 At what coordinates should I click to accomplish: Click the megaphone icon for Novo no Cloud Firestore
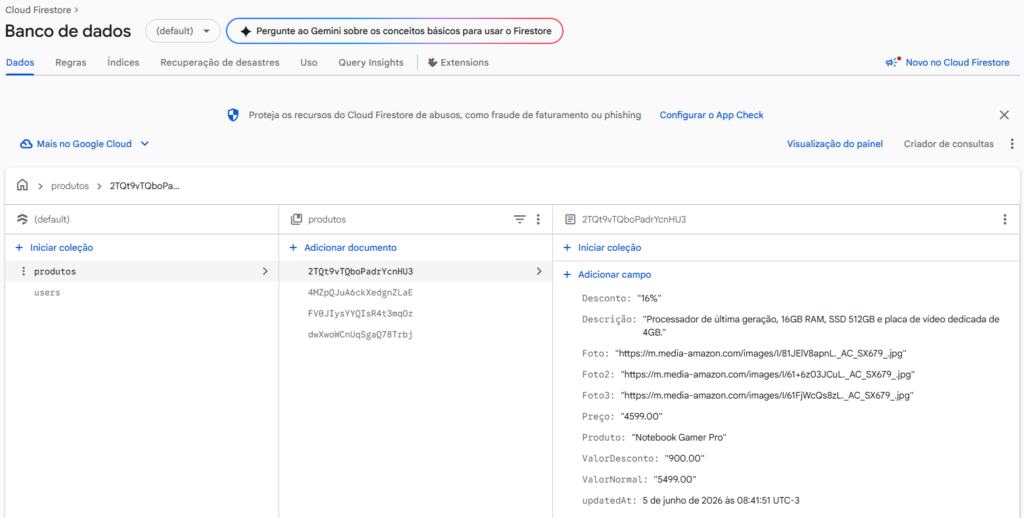(893, 62)
